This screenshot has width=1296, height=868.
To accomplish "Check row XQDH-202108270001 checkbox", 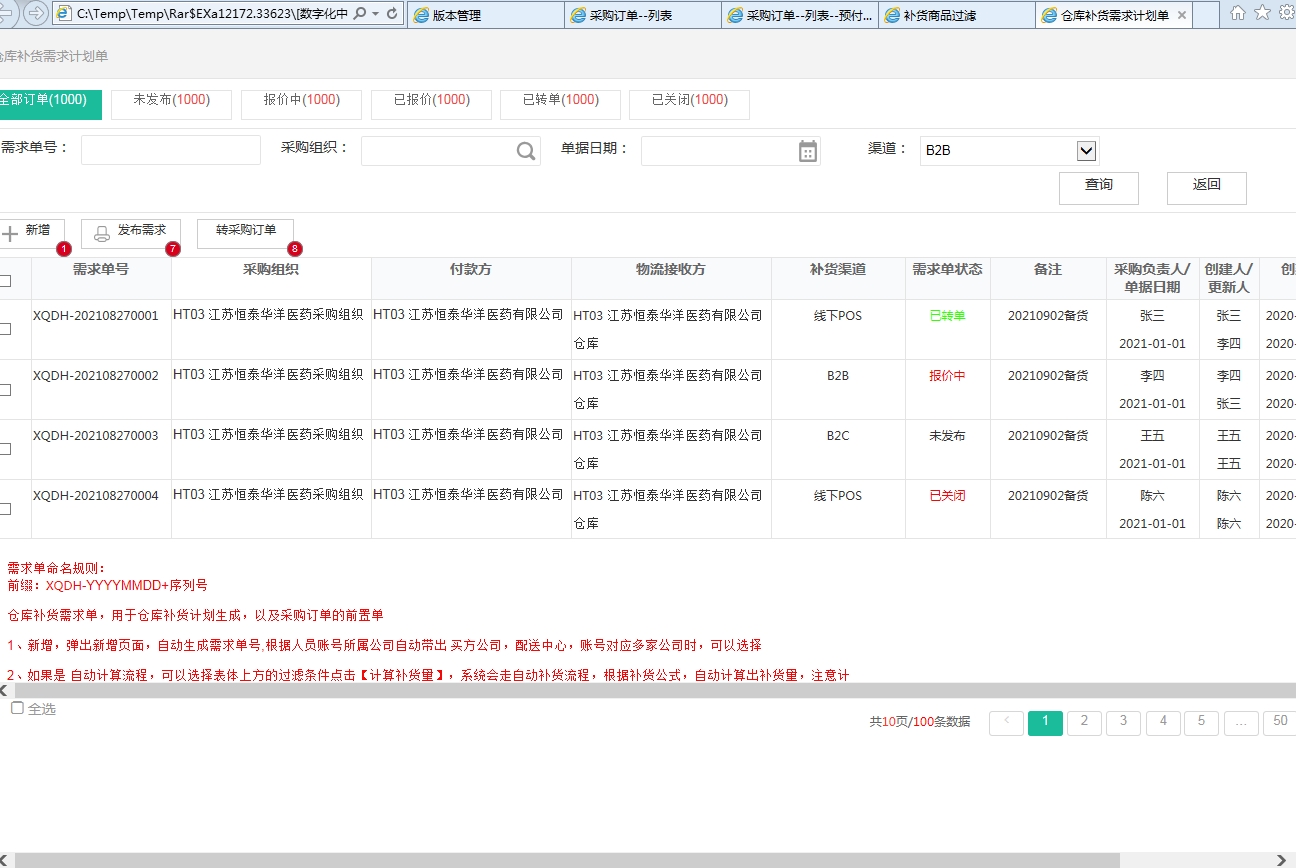I will coord(5,329).
